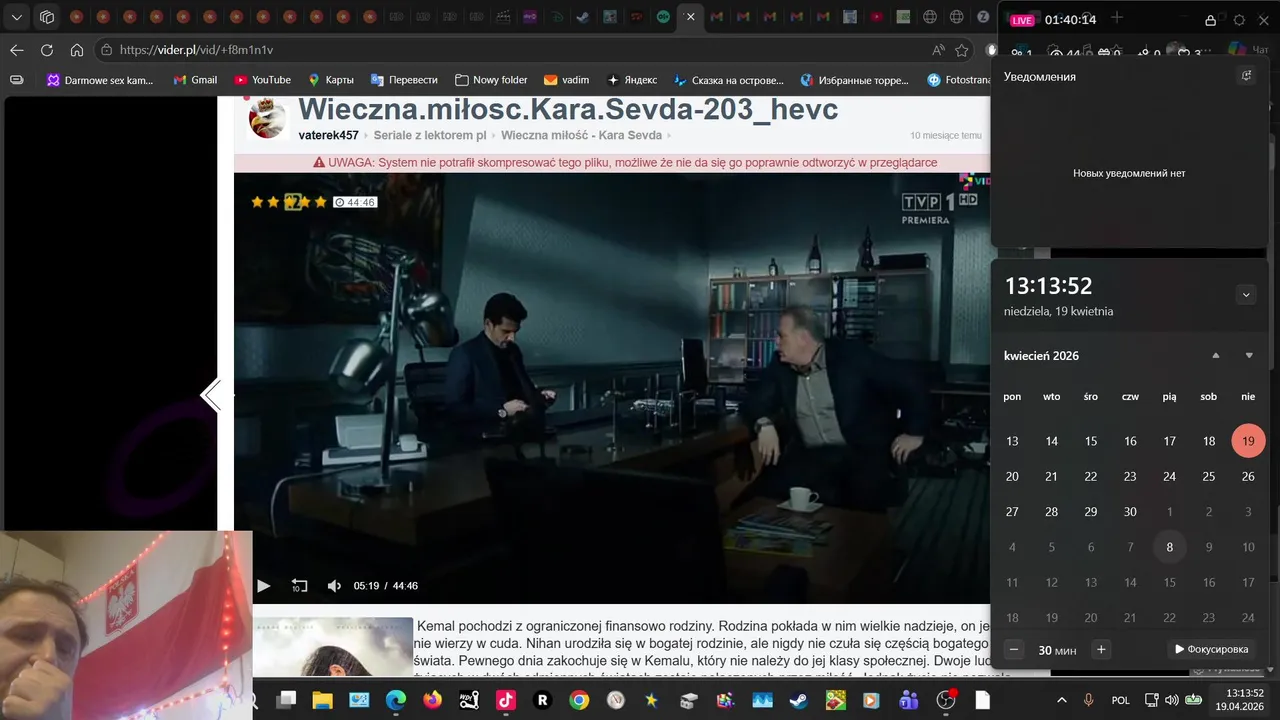Close the active browser tab

(690, 17)
